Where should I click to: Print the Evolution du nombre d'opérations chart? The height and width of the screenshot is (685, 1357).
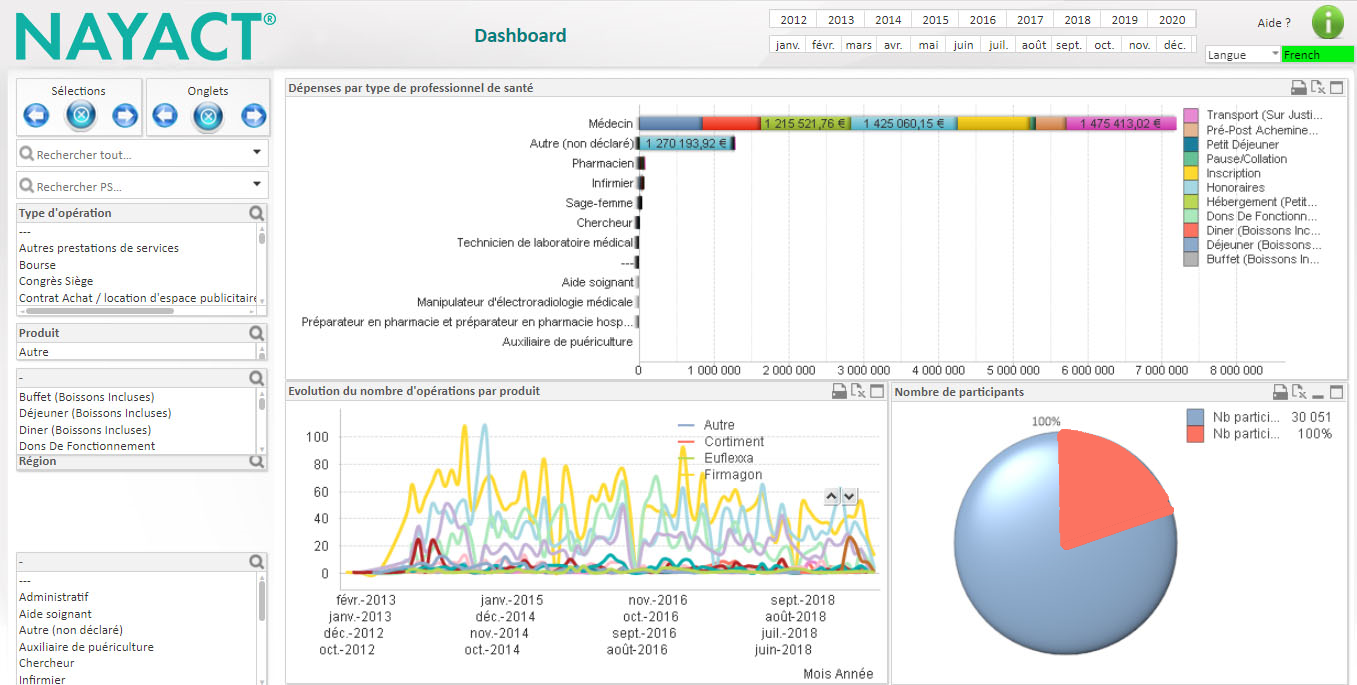(840, 391)
